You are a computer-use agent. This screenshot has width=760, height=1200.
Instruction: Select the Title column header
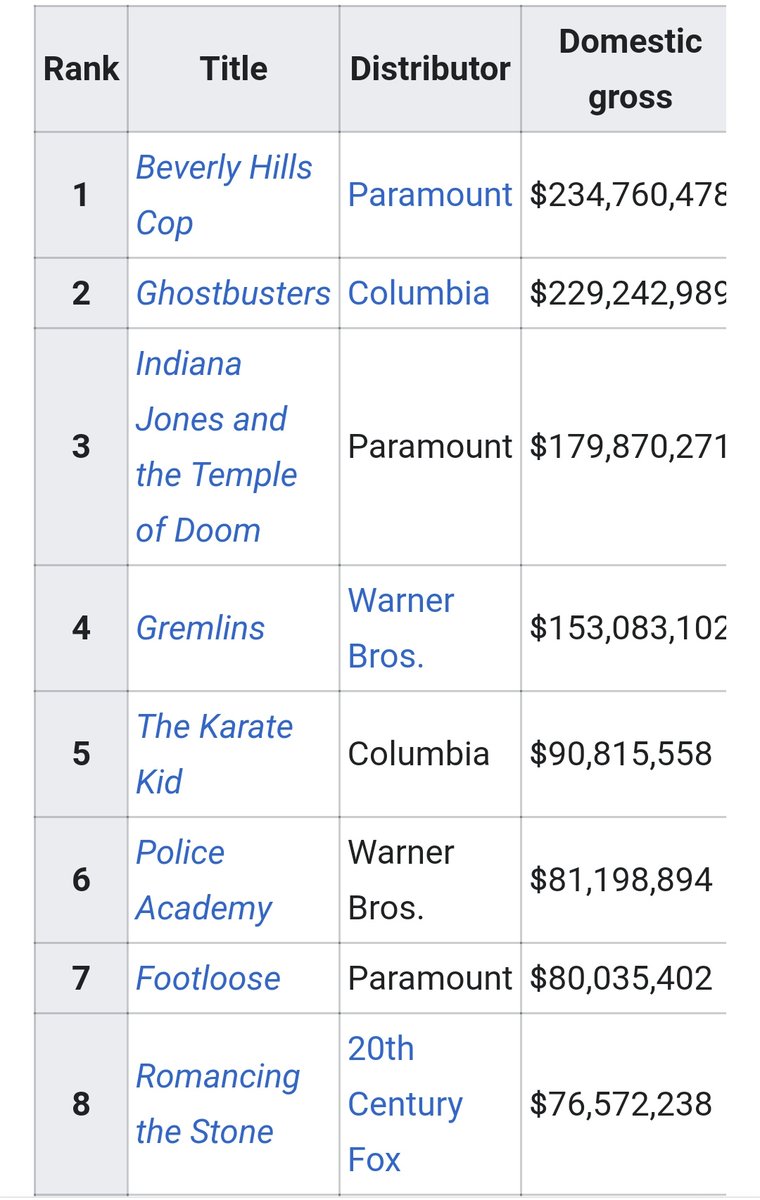coord(233,69)
